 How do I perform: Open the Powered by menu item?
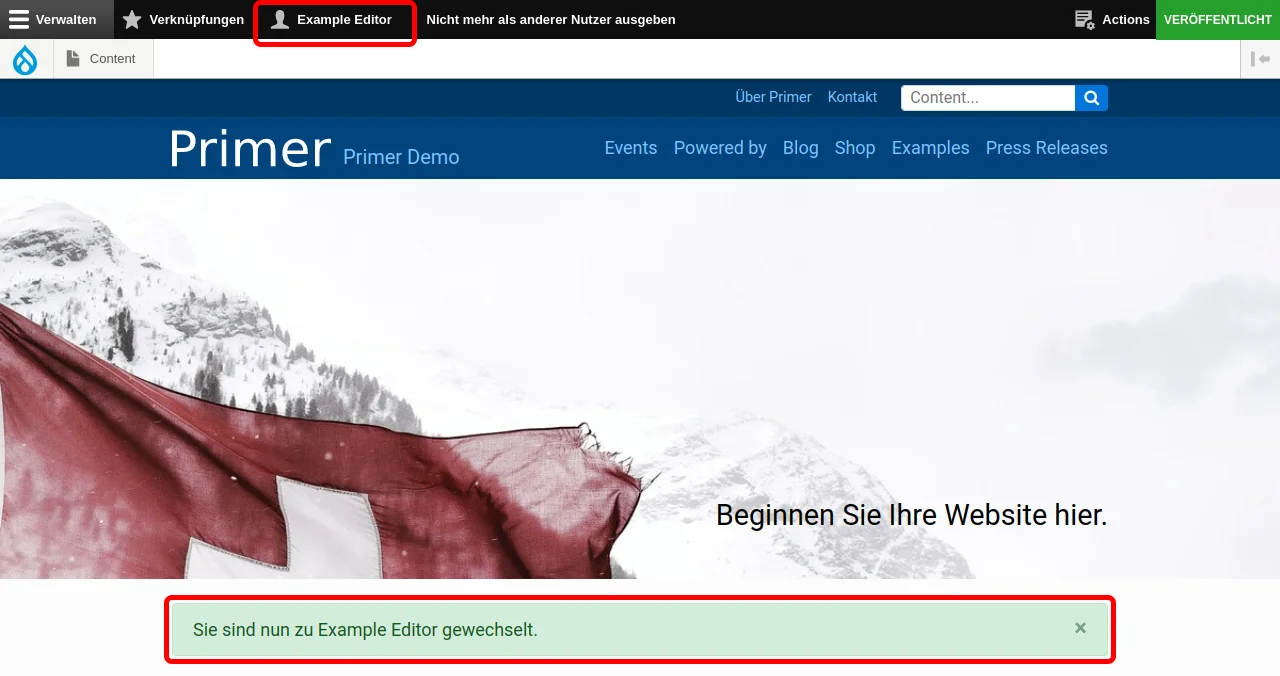(720, 148)
